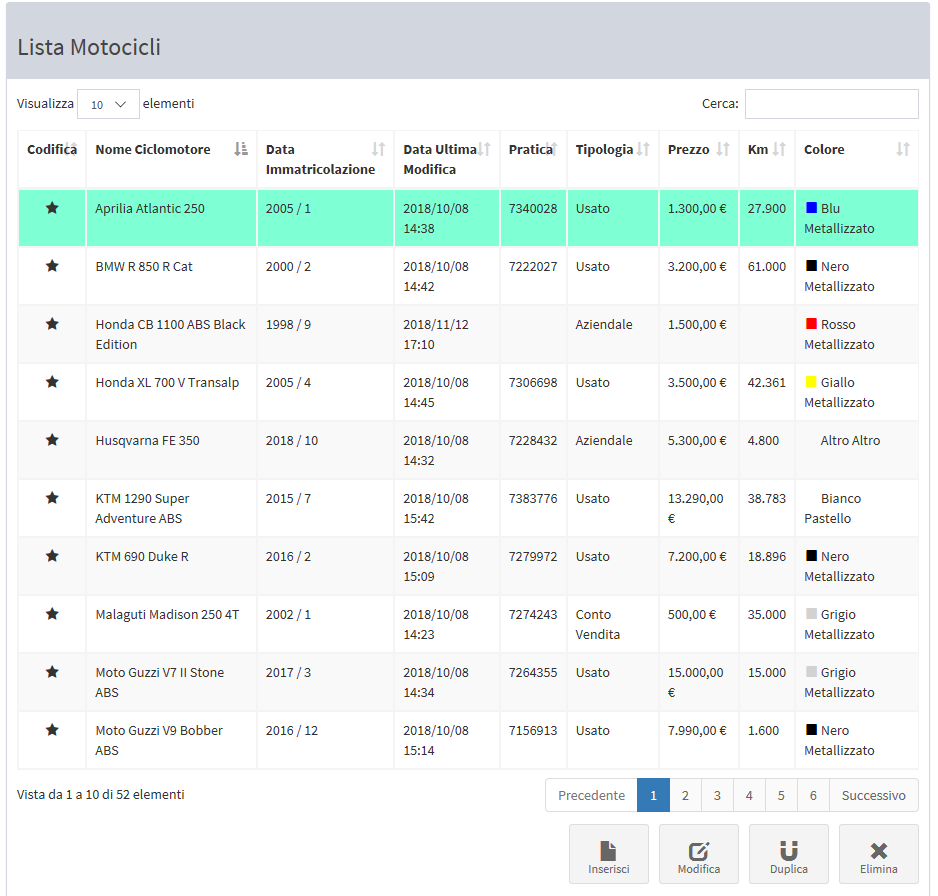Click the red swatch on Honda CB 1100 row
Viewport: 938px width, 896px height.
click(x=812, y=324)
